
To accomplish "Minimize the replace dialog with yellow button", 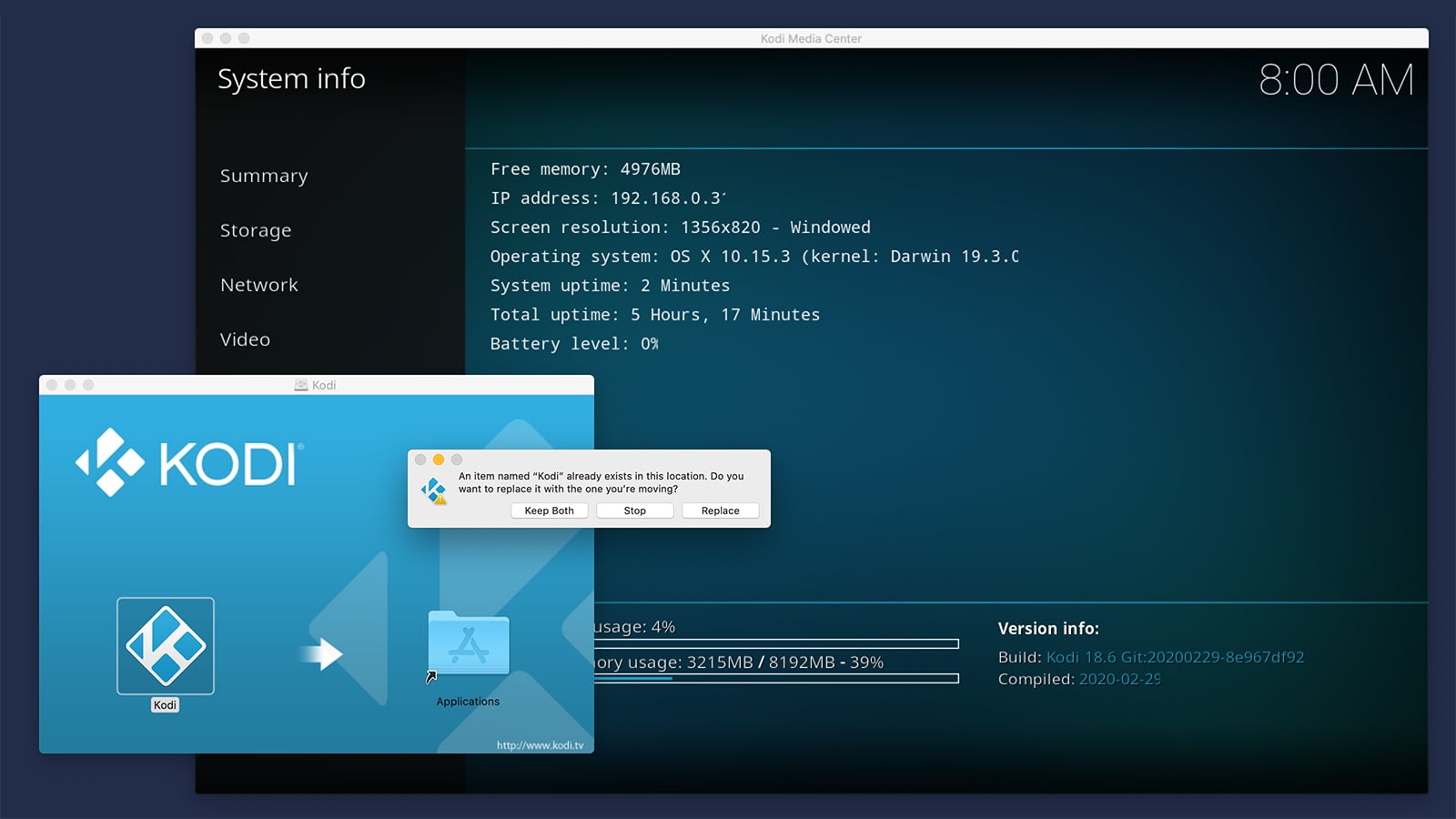I will (439, 460).
